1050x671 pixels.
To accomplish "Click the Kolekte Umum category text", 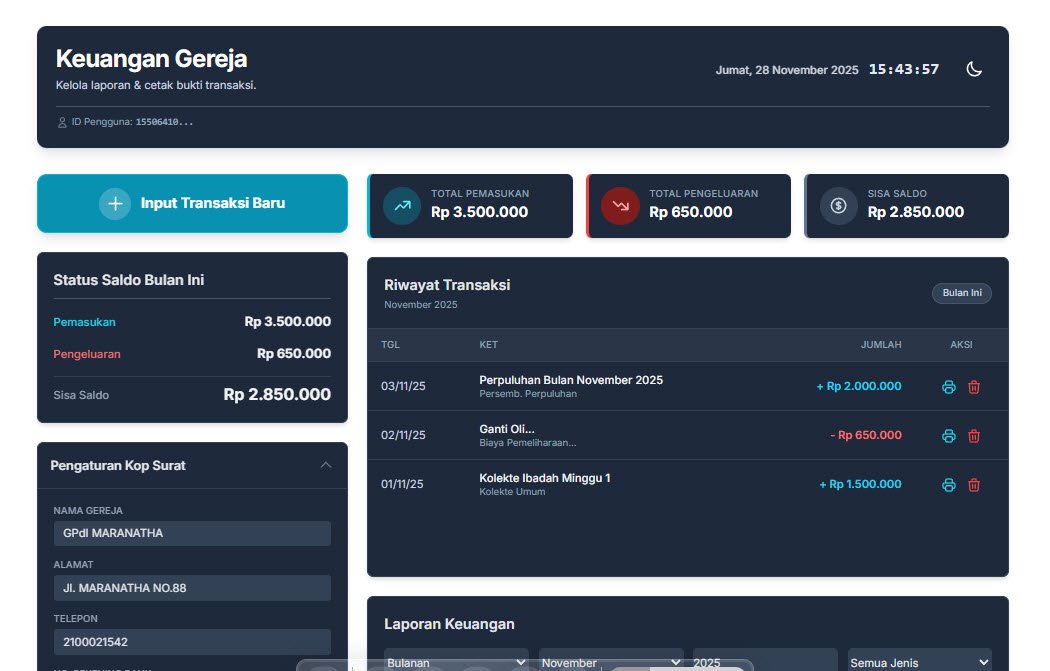I will 512,492.
